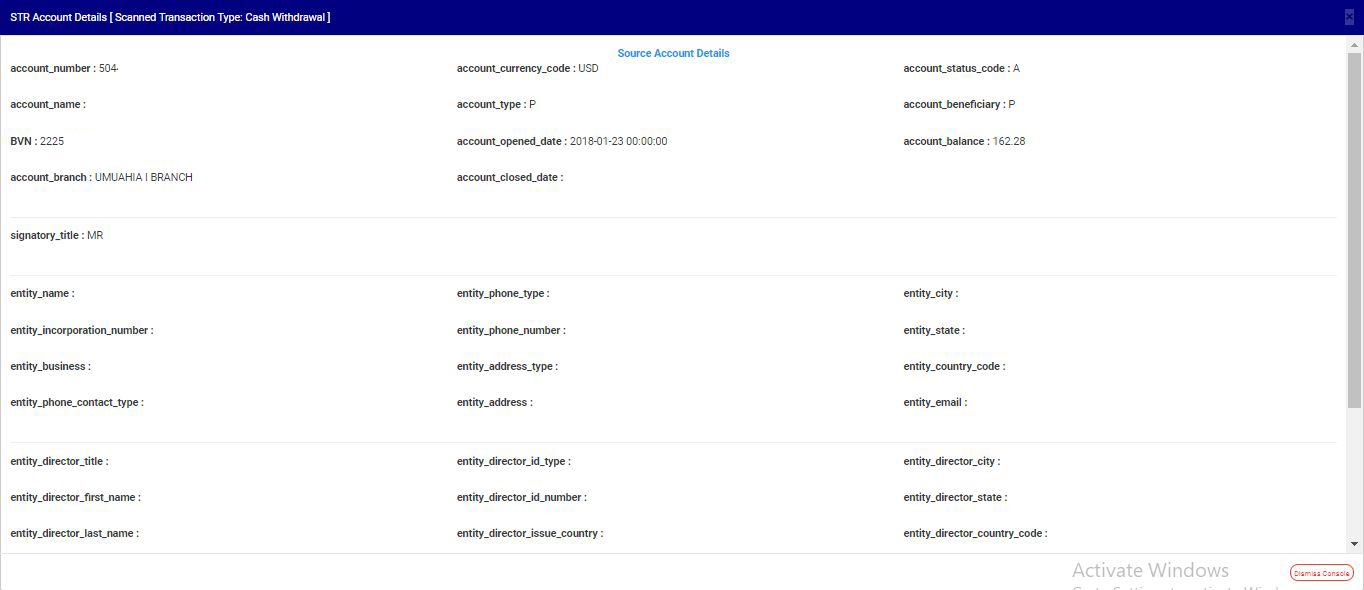
Task: Select the BVN value 2225
Action: click(x=52, y=142)
